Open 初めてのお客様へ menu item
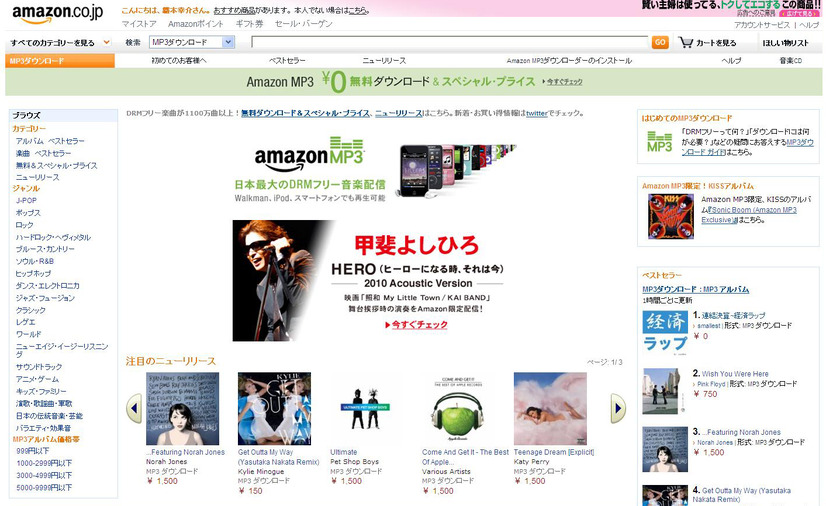 [x=179, y=61]
